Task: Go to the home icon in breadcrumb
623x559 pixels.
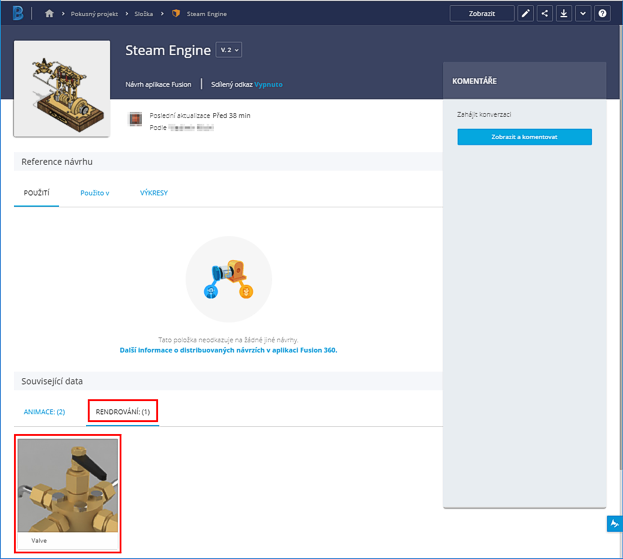Action: pos(49,14)
